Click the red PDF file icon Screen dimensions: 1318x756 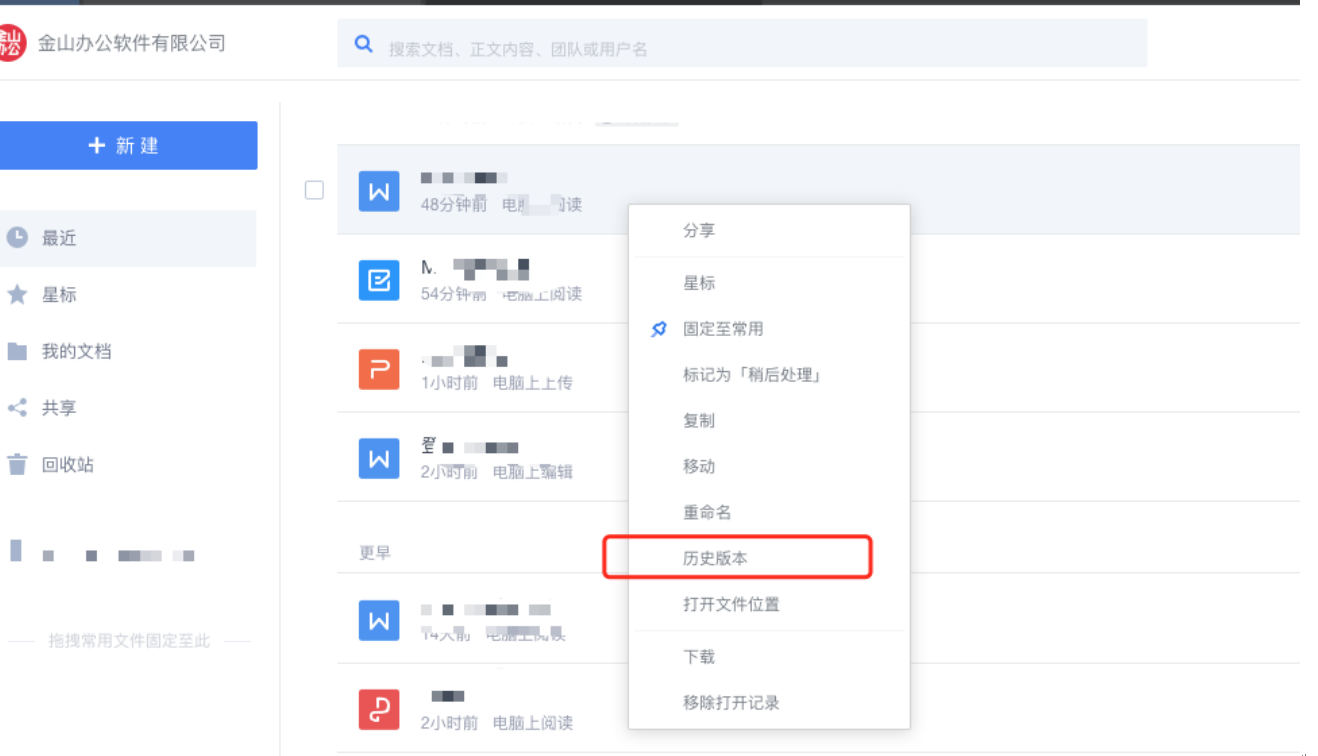click(379, 709)
